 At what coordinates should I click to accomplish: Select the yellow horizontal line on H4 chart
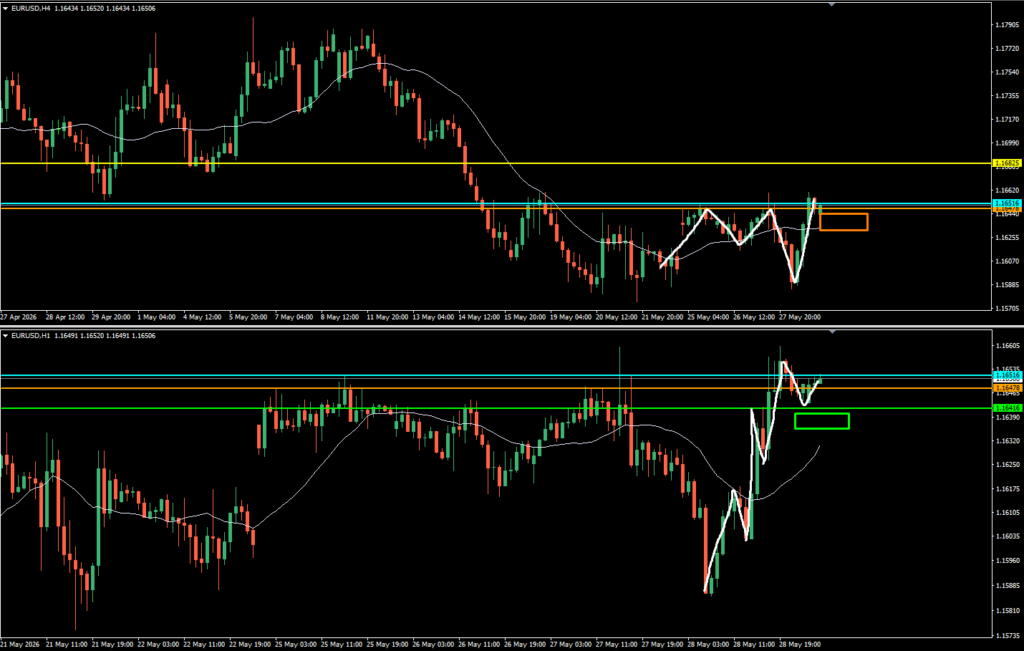[x=496, y=163]
